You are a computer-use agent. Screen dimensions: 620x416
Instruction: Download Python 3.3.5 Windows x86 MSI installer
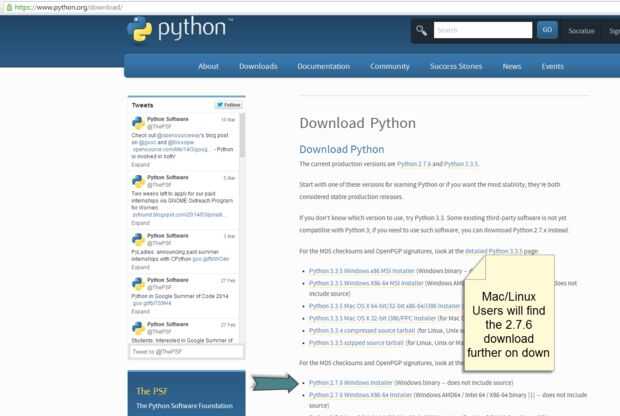pos(361,271)
